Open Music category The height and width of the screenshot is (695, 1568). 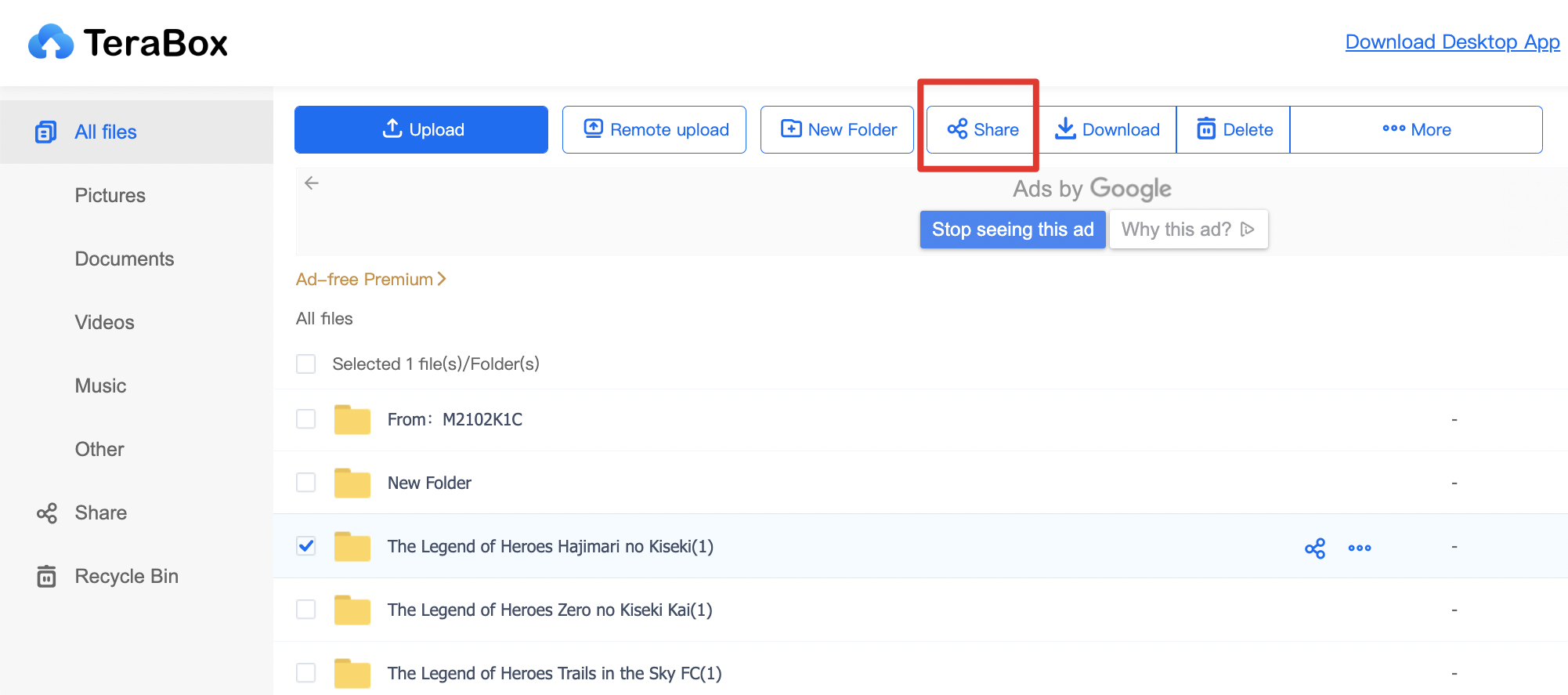point(101,386)
